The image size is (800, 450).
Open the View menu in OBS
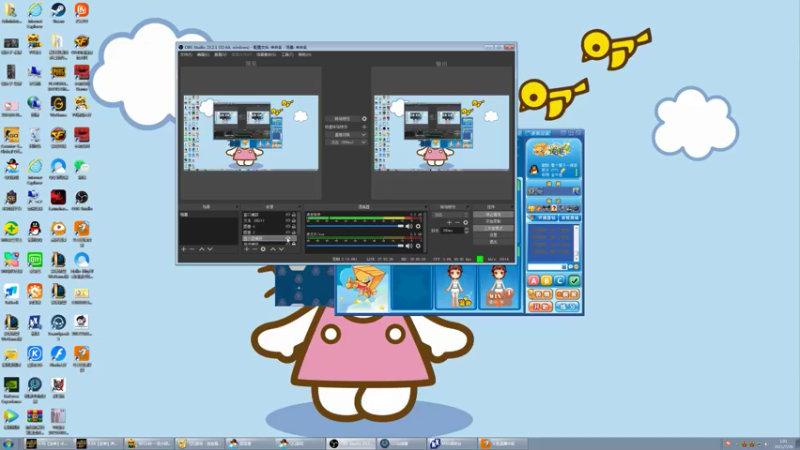[220, 55]
